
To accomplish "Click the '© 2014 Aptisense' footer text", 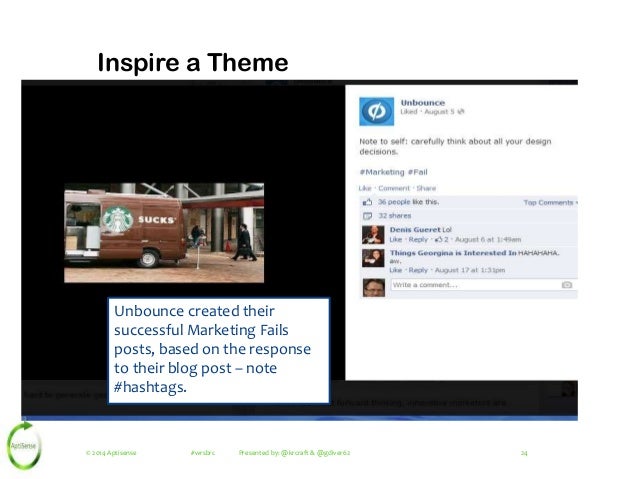I will point(111,453).
